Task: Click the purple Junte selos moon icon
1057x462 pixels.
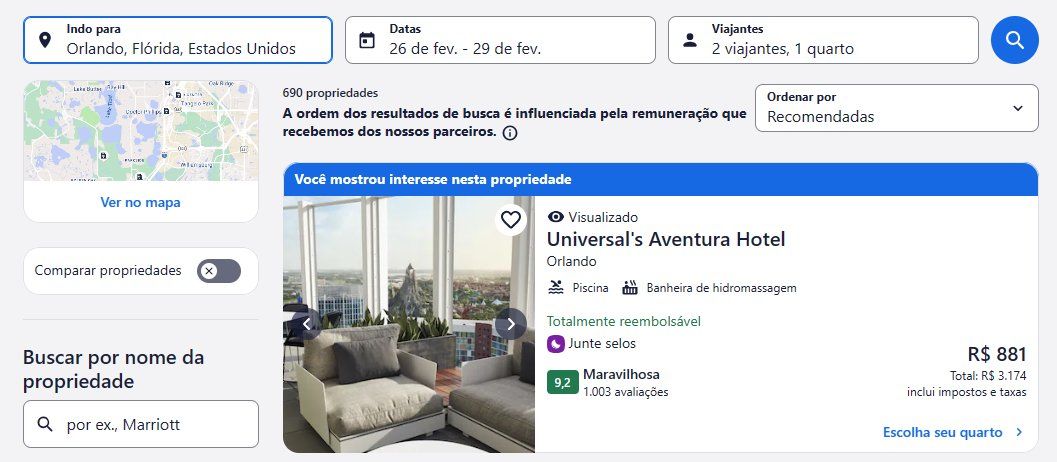Action: 555,344
